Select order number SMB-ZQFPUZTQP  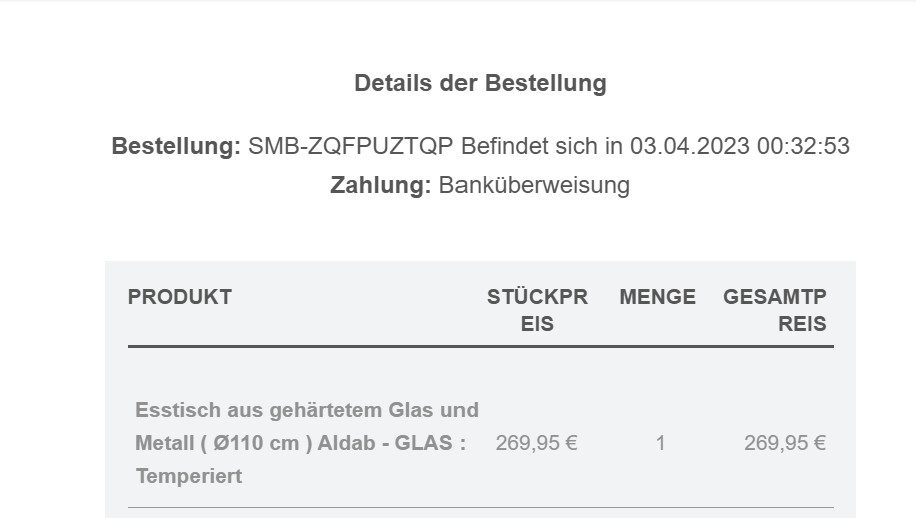click(x=351, y=146)
